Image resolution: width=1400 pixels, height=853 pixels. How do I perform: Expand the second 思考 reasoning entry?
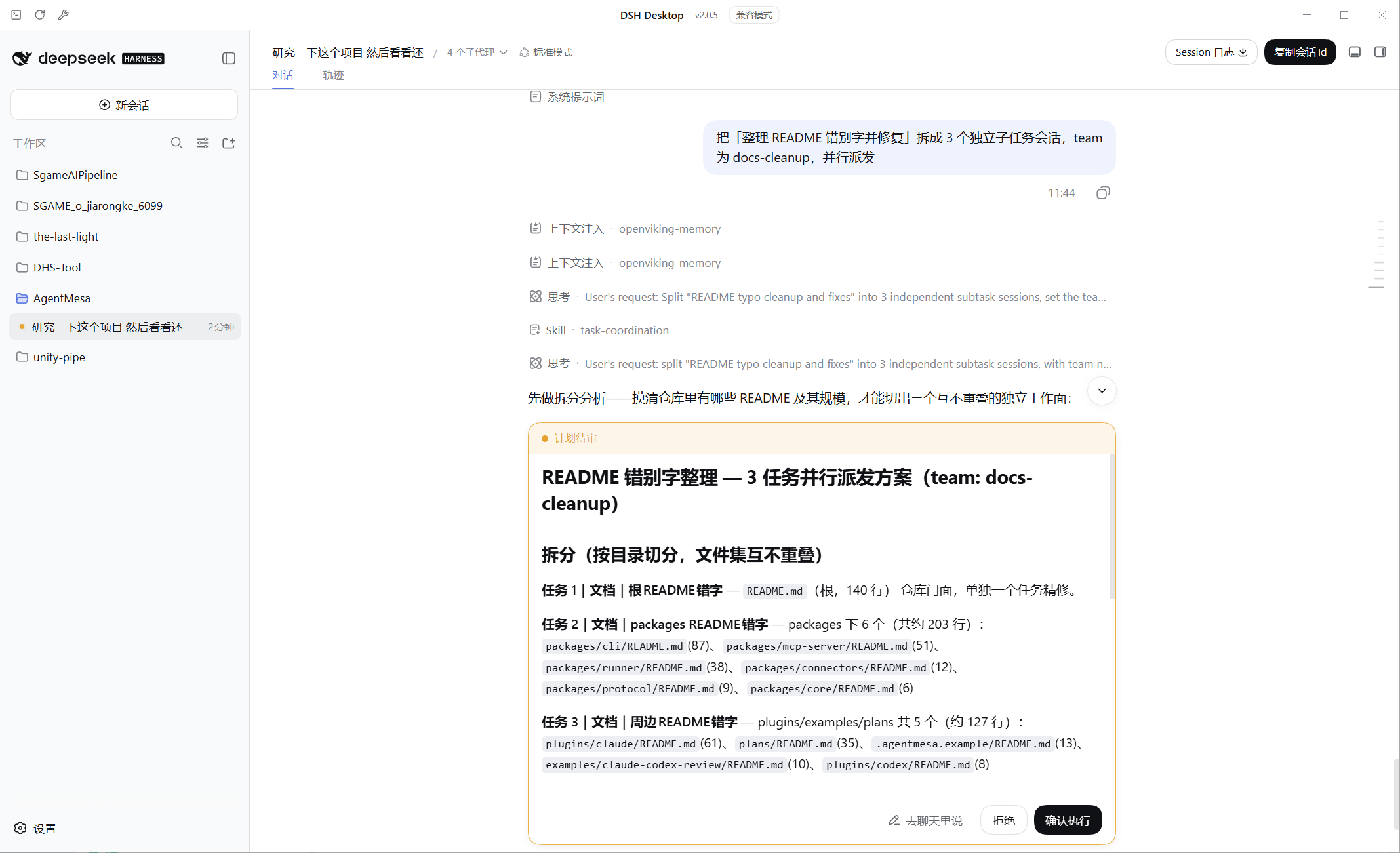tap(820, 364)
